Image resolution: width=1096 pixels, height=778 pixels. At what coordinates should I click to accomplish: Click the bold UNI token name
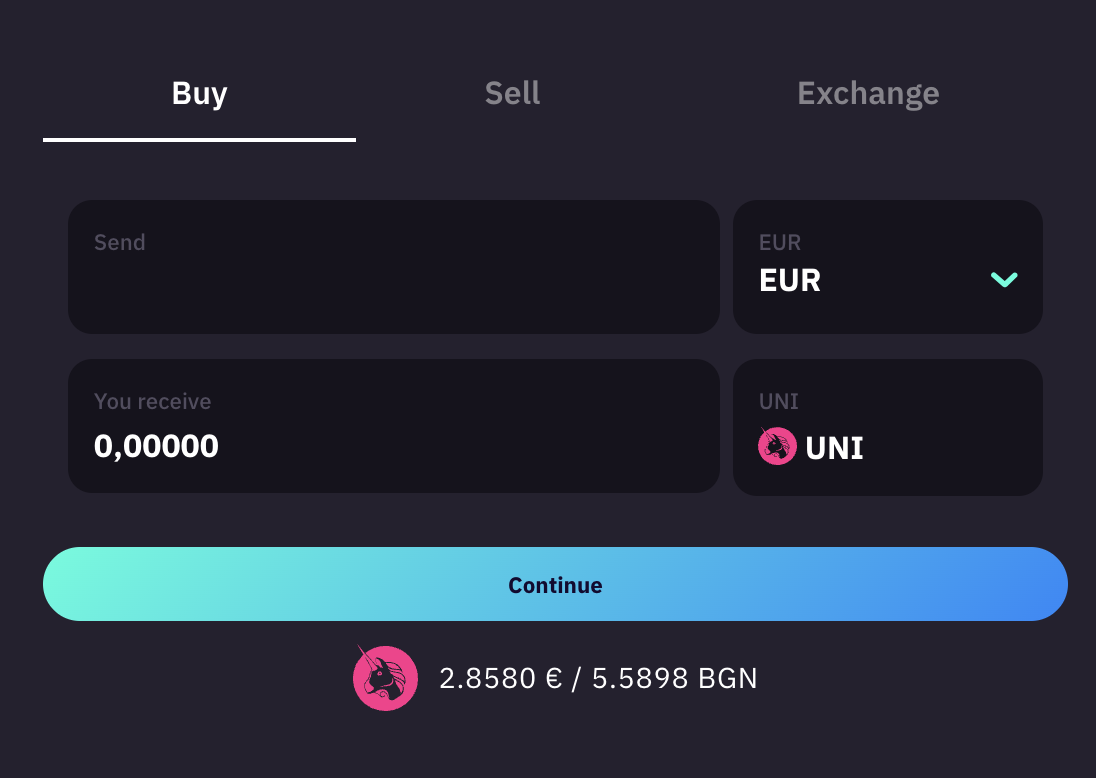[835, 448]
